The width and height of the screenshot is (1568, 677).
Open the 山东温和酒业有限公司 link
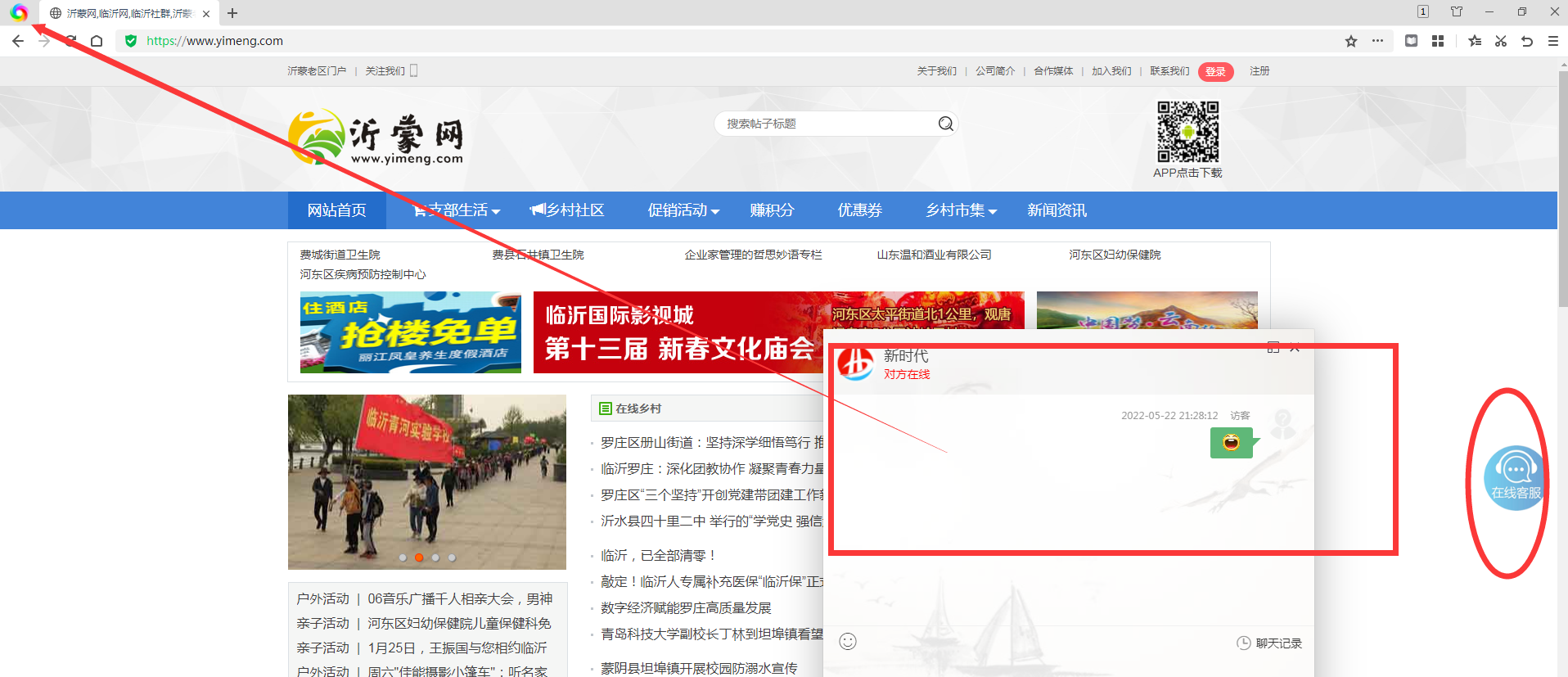click(x=934, y=255)
